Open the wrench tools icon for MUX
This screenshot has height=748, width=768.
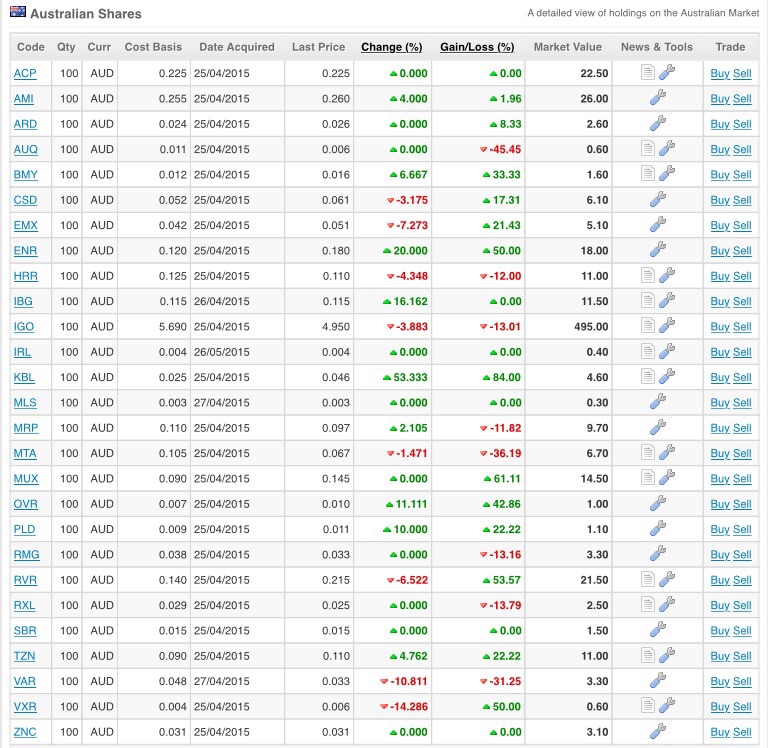667,478
